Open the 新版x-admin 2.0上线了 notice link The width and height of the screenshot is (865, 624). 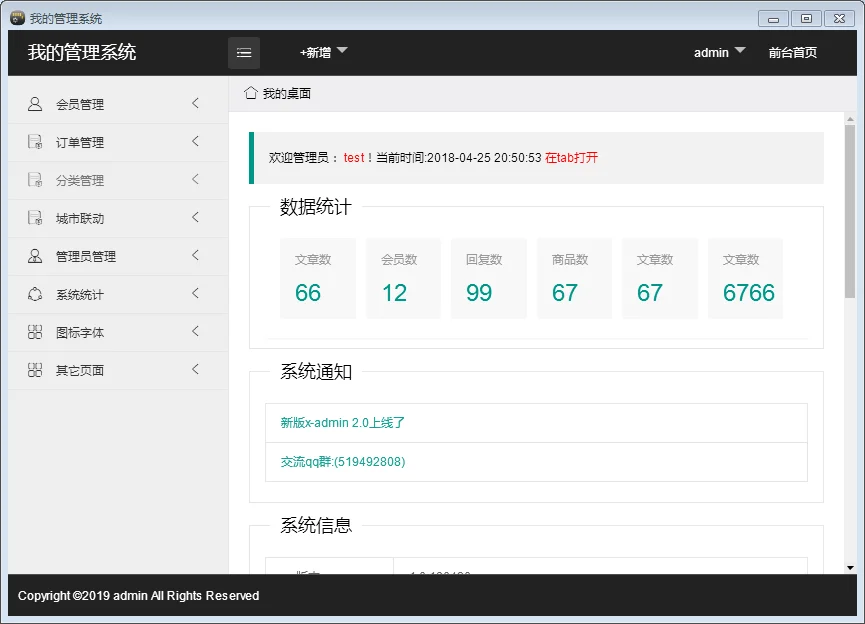point(343,423)
